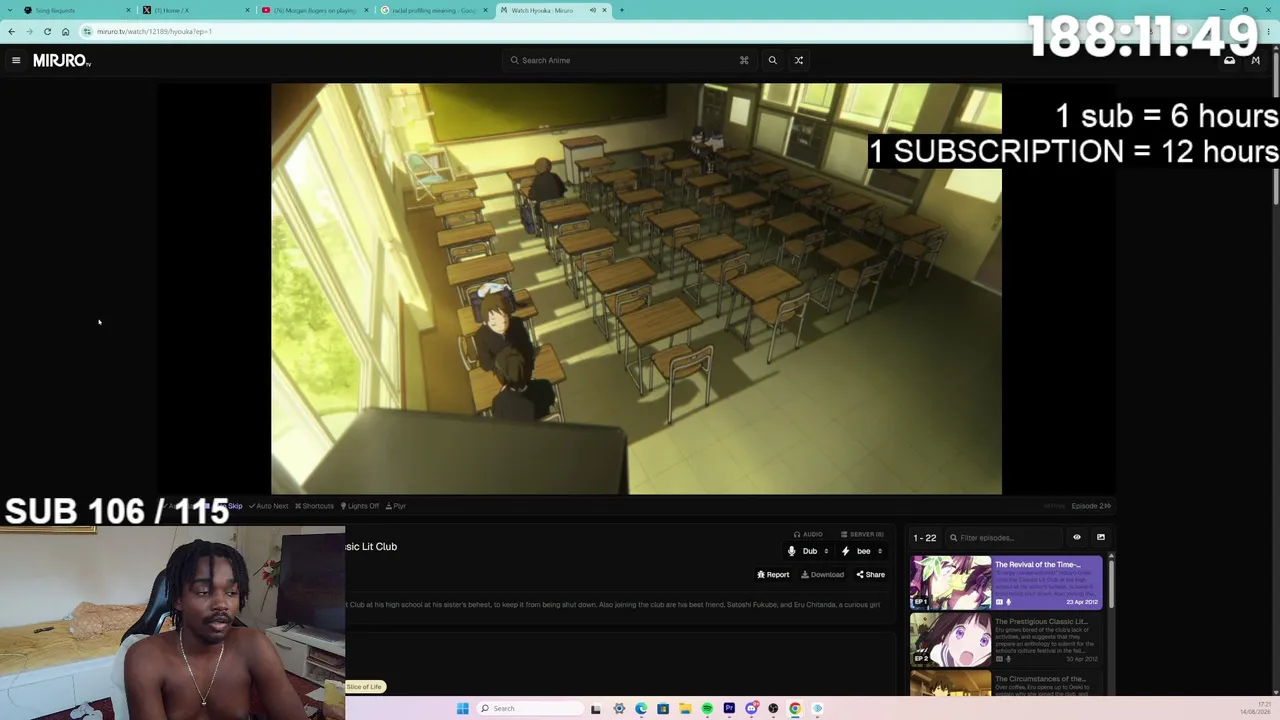Image resolution: width=1280 pixels, height=720 pixels.
Task: Toggle Lights Off mode
Action: coord(360,506)
